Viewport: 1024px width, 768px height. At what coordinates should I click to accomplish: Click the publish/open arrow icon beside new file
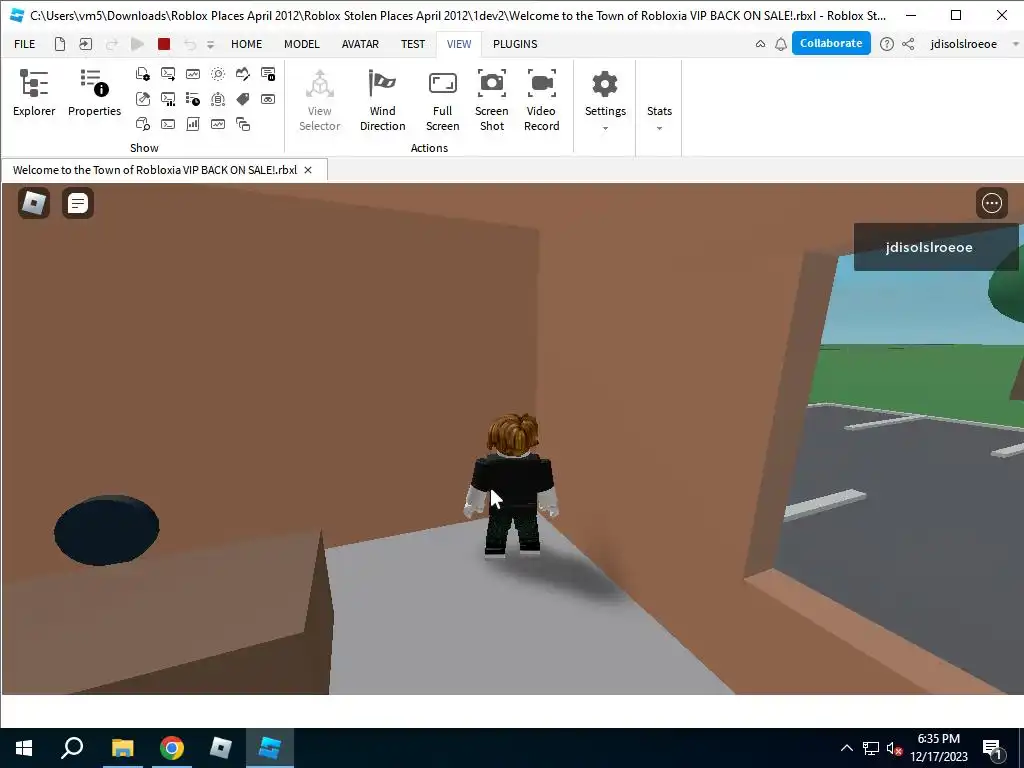86,44
